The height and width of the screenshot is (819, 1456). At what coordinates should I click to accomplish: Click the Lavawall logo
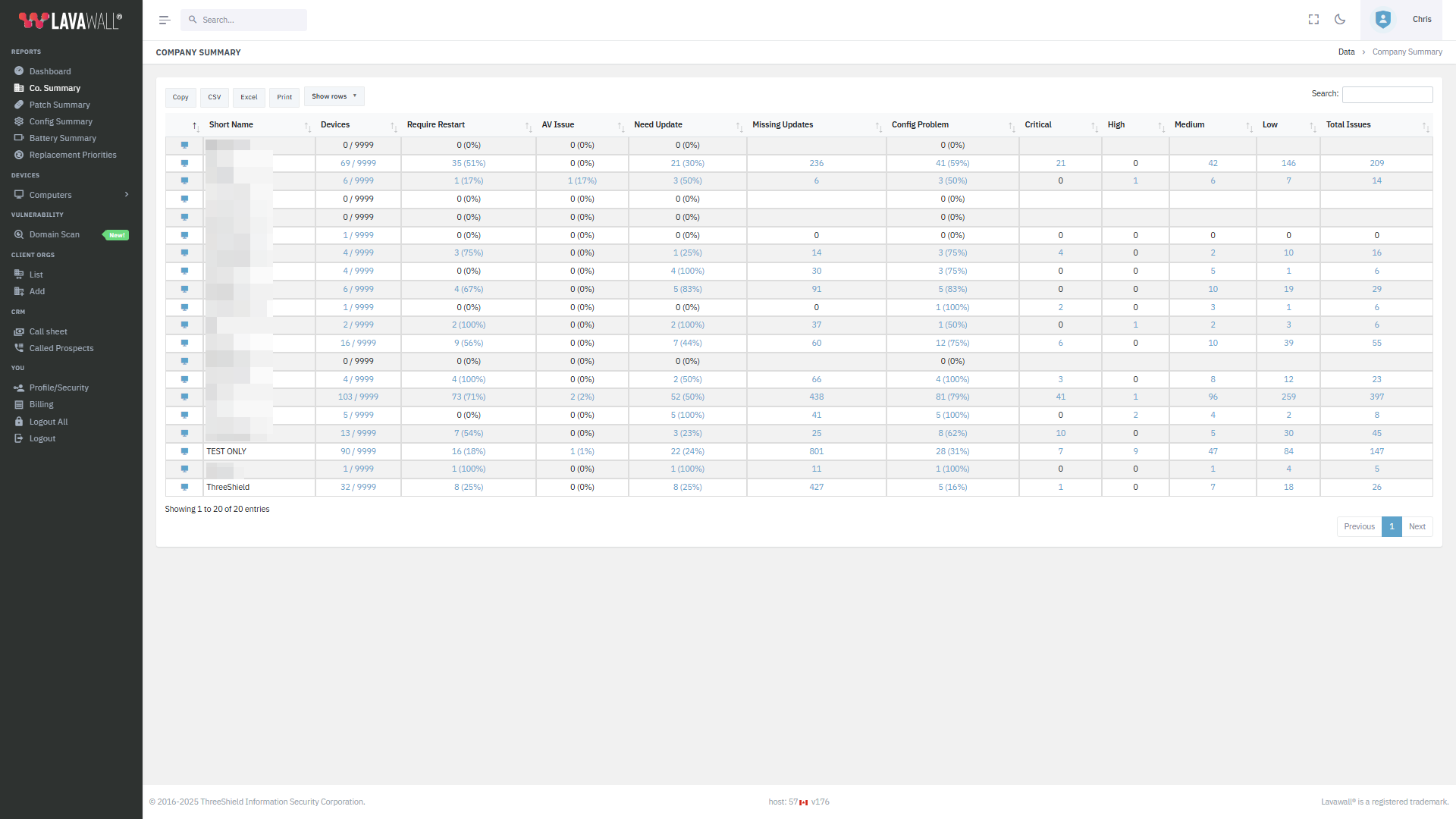(71, 20)
